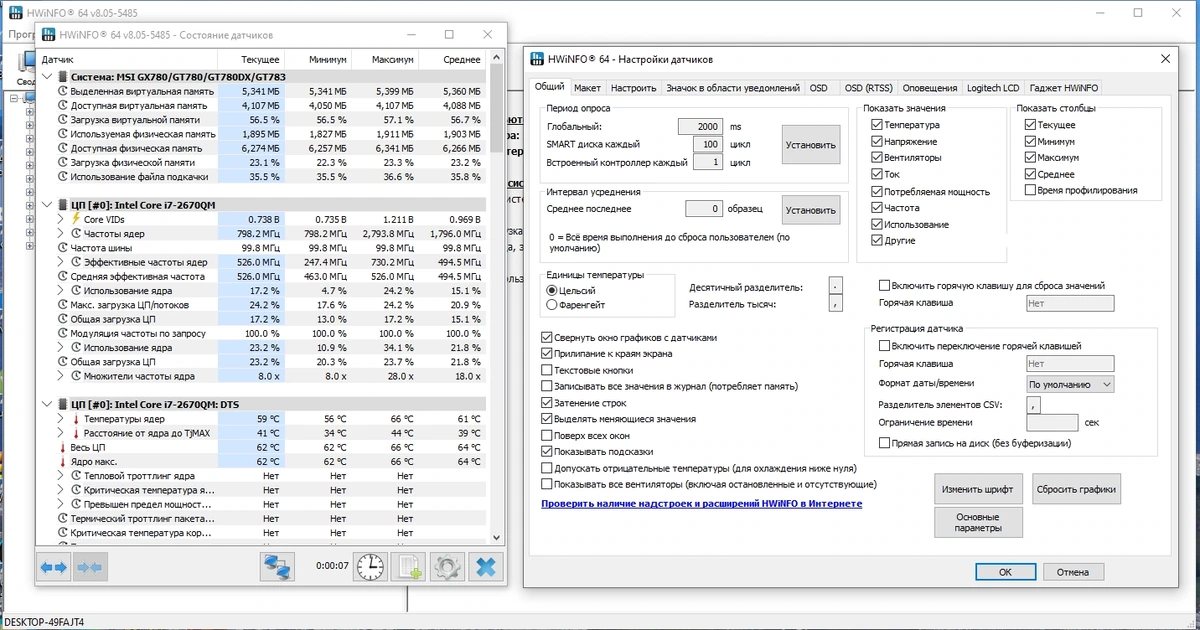The width and height of the screenshot is (1200, 630).
Task: Expand Эффективные частоты ядер row
Action: pyautogui.click(x=62, y=262)
